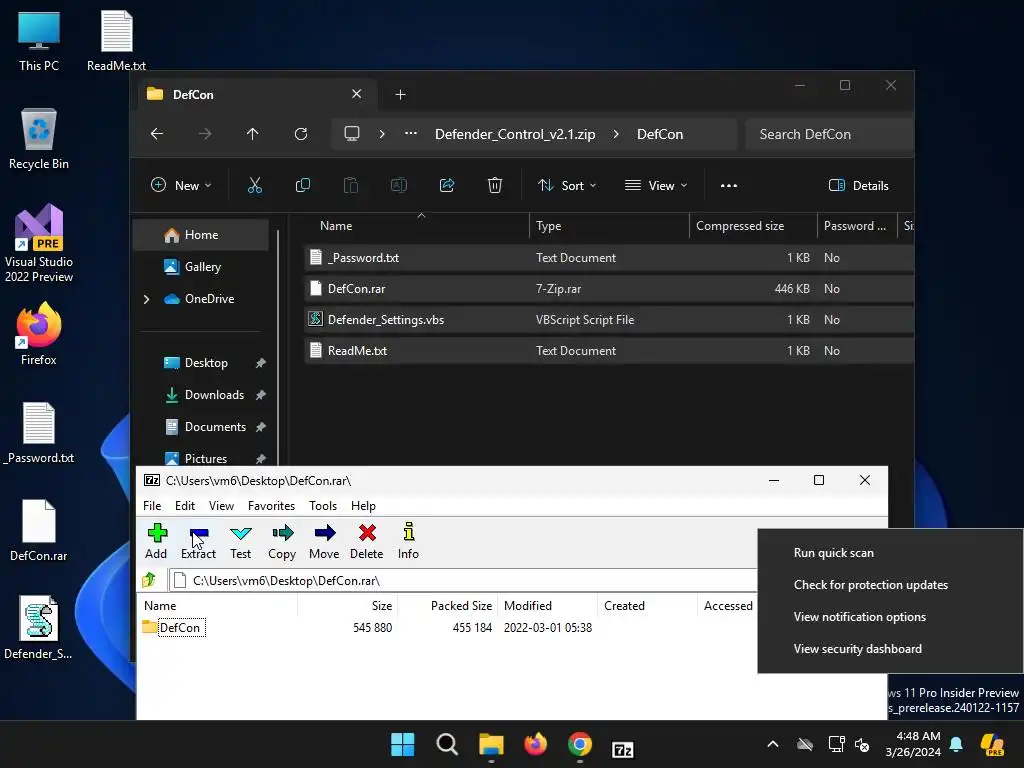The height and width of the screenshot is (768, 1024).
Task: Open Downloads in navigation pane
Action: coord(214,394)
